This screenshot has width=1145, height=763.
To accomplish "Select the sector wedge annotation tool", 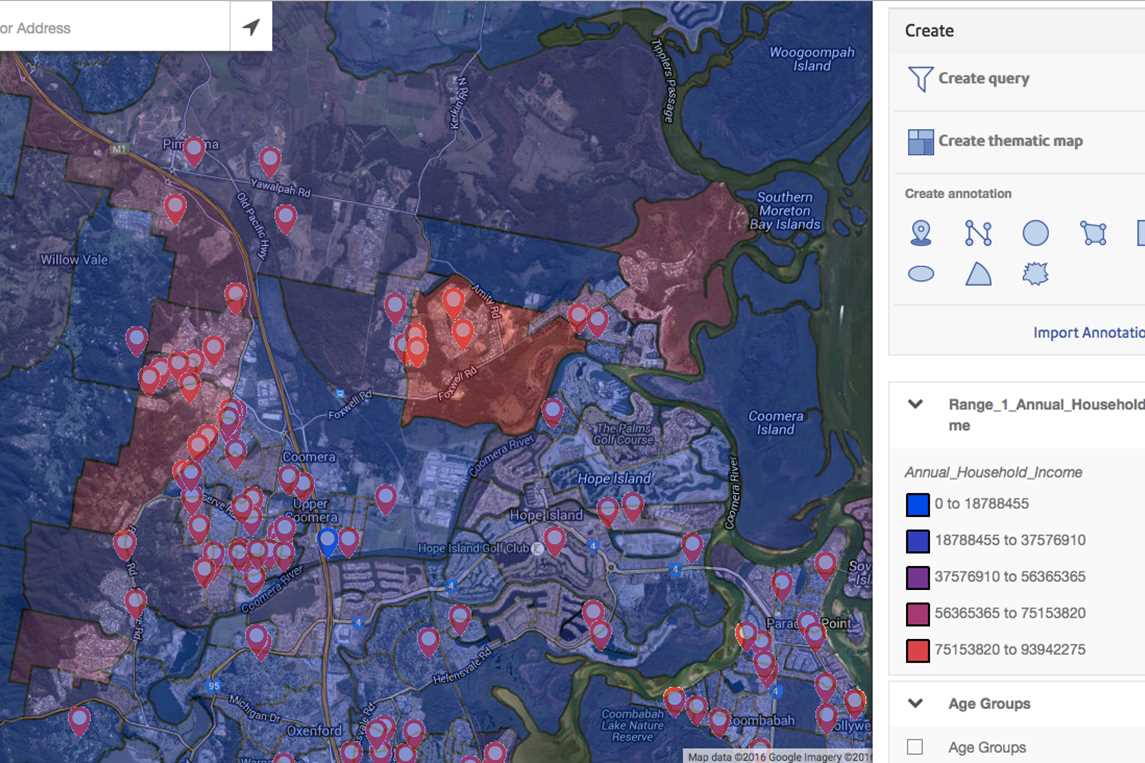I will tap(978, 274).
